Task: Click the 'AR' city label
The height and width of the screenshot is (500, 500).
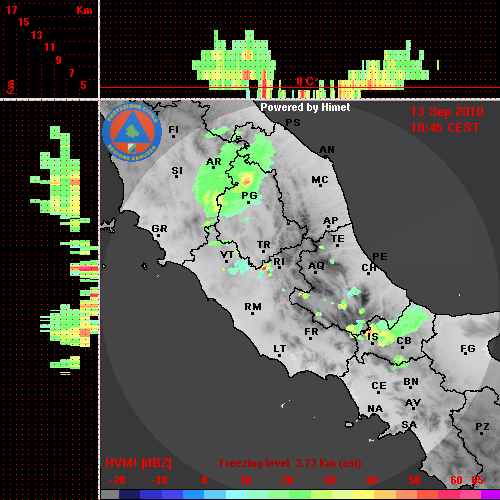Action: click(214, 162)
